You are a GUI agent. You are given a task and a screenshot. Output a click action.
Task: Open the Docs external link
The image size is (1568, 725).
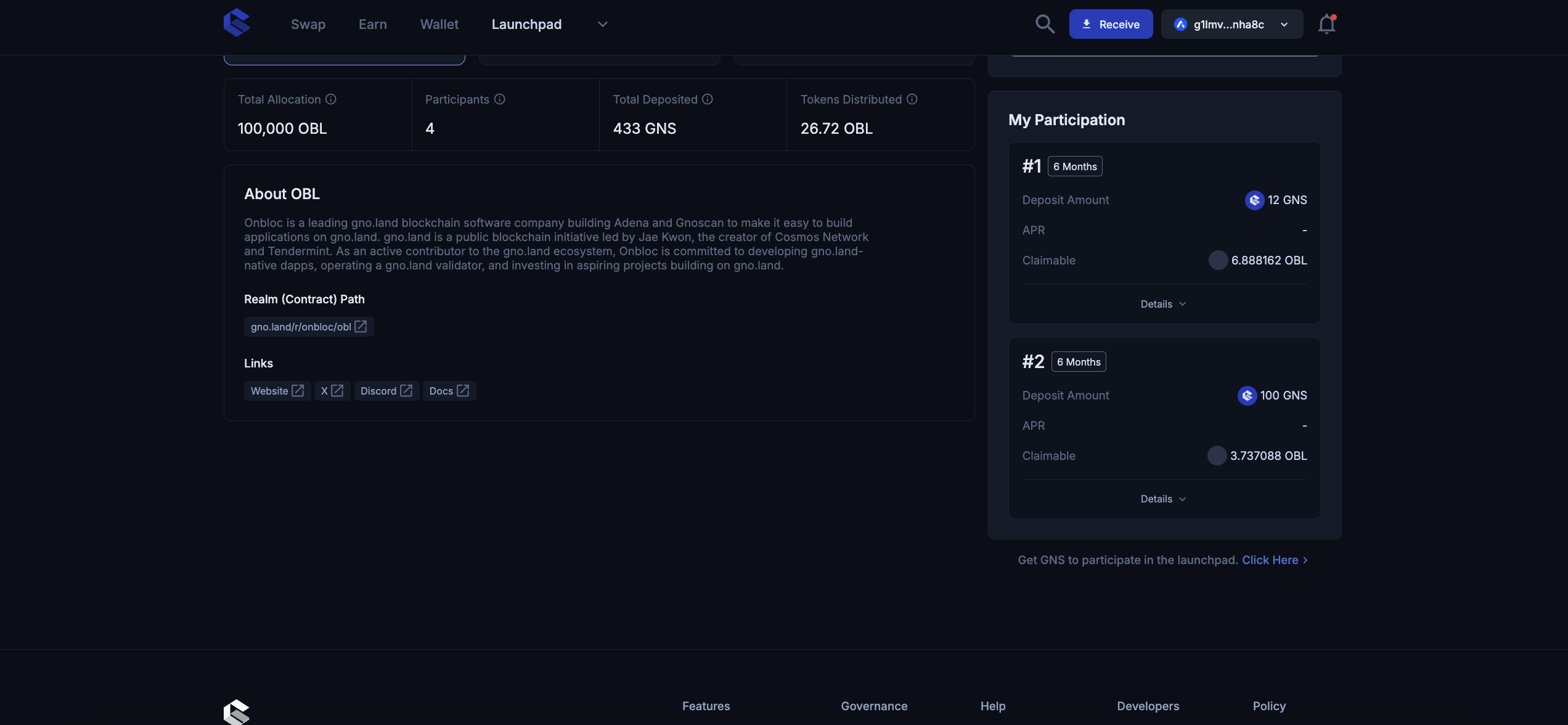[x=449, y=391]
